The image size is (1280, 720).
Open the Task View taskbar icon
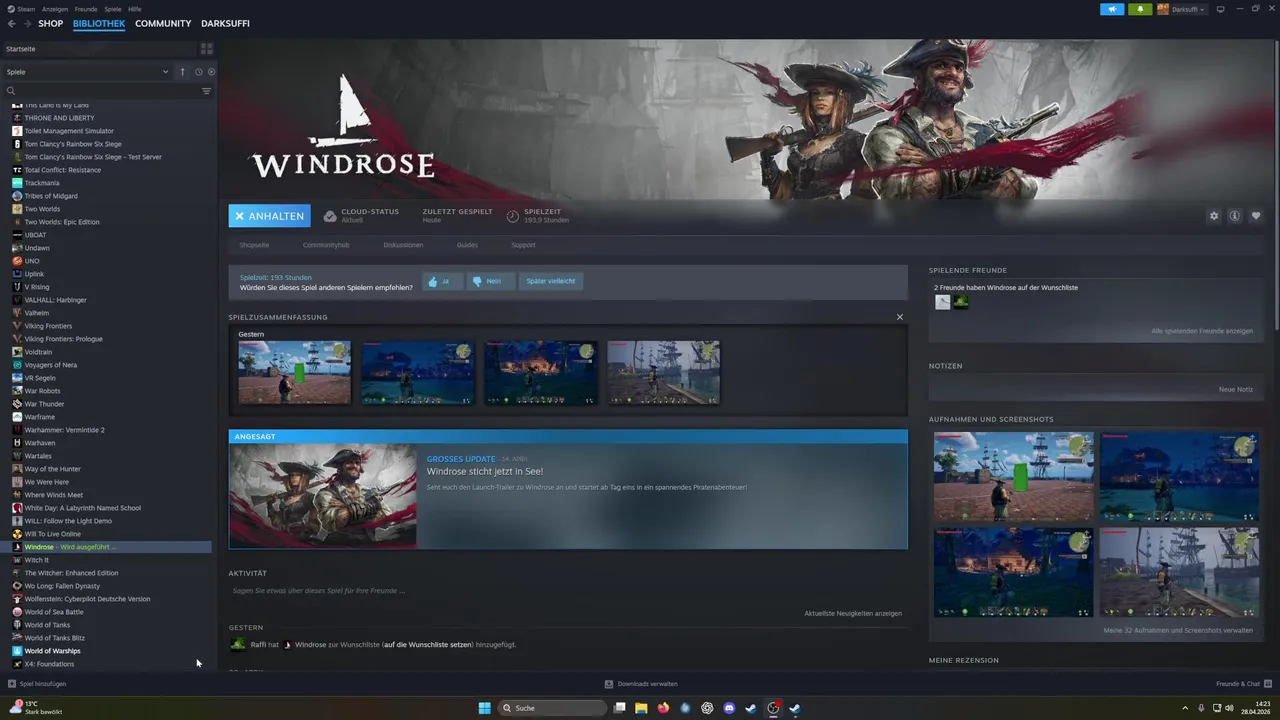(x=619, y=708)
